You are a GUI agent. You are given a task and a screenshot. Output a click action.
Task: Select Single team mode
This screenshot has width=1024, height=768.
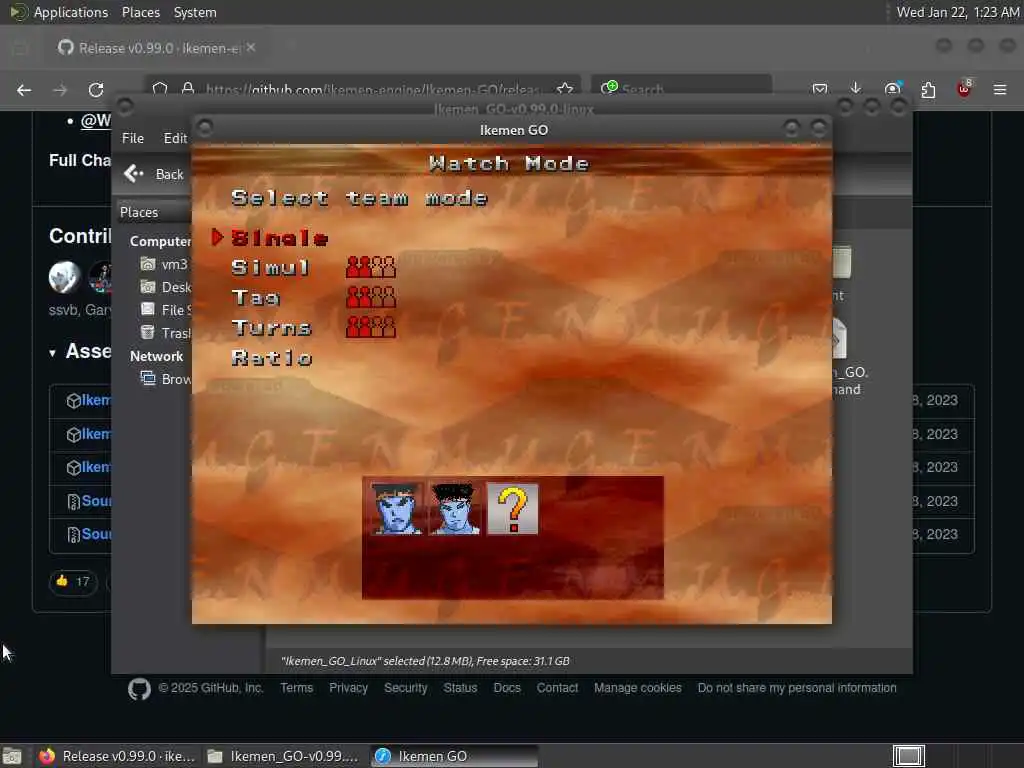[279, 238]
